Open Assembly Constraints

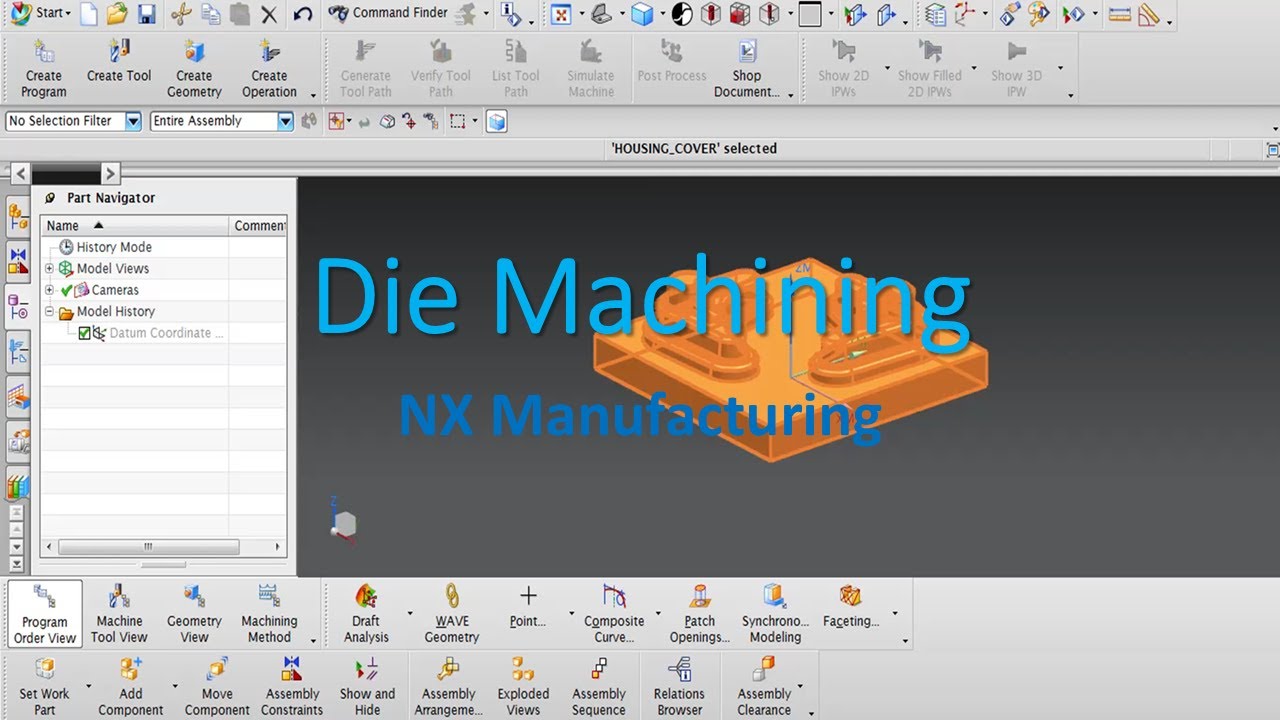(x=292, y=686)
